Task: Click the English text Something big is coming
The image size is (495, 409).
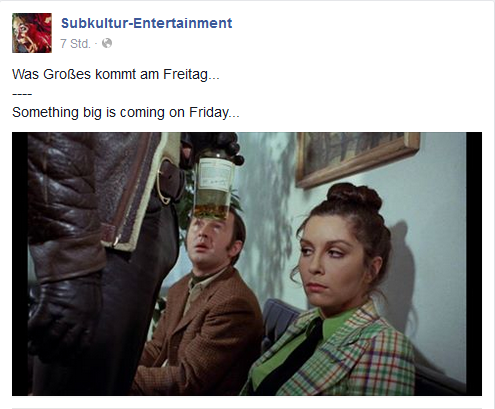Action: point(126,112)
